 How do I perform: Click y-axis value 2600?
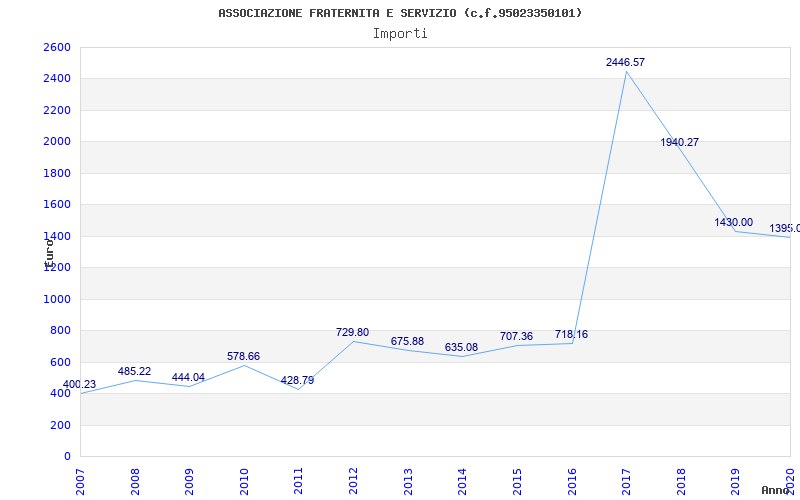coord(57,47)
